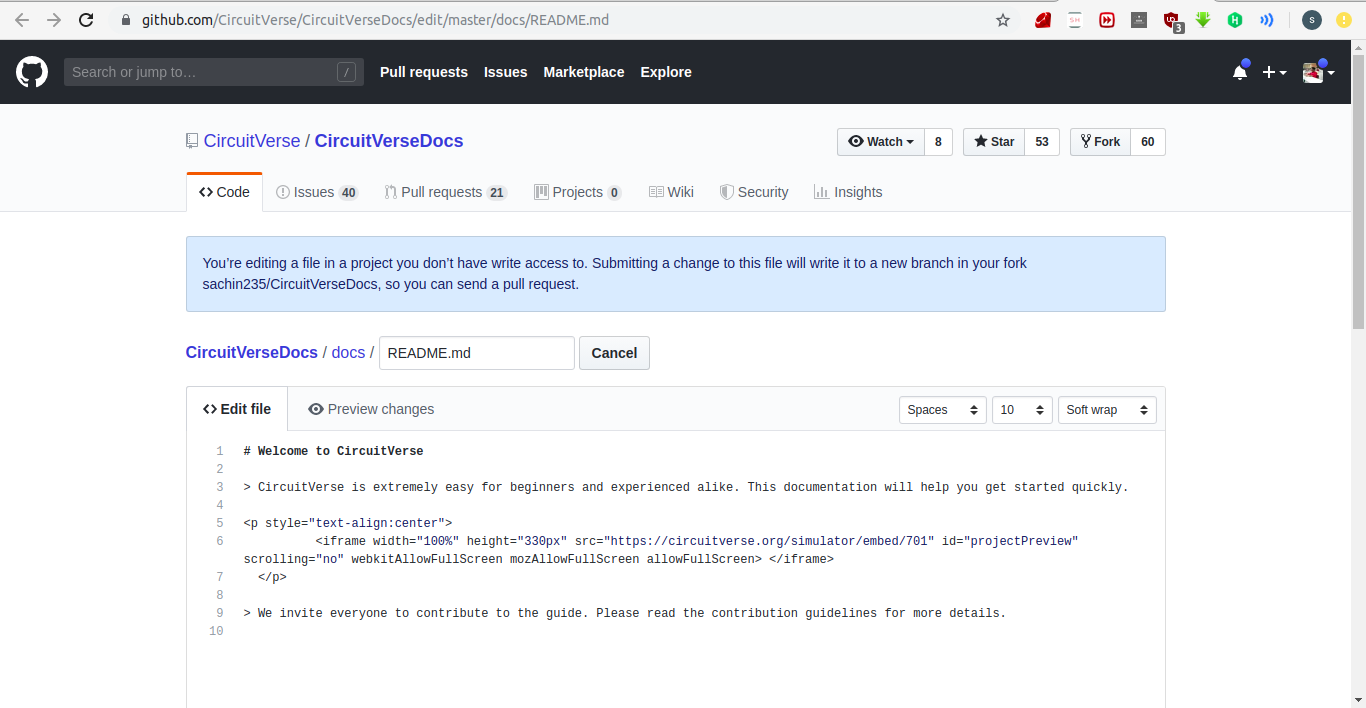Open Pull requests in top navigation
1366x708 pixels.
(x=424, y=72)
